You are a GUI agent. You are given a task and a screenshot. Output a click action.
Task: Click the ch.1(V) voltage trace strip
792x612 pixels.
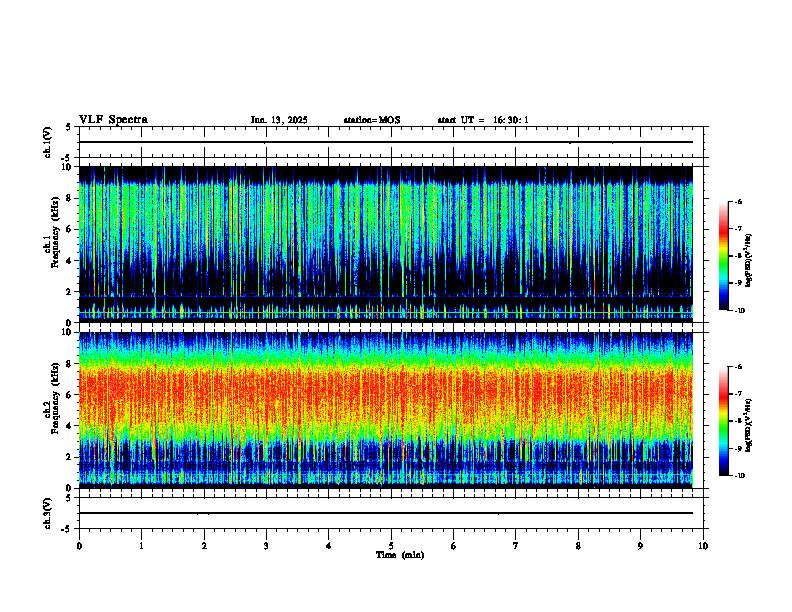tap(391, 142)
